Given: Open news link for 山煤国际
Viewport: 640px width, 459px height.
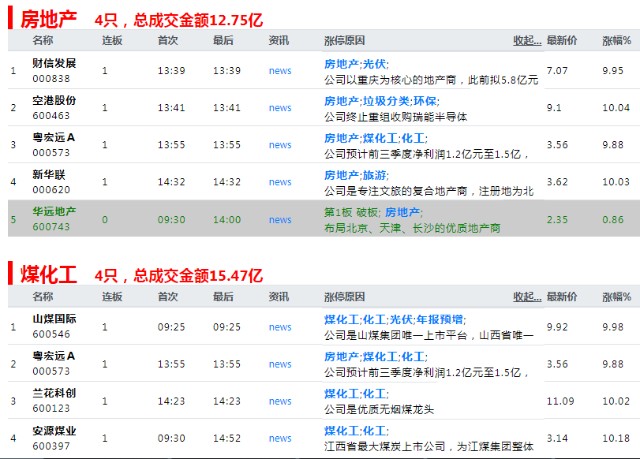Looking at the screenshot, I should click(x=280, y=327).
